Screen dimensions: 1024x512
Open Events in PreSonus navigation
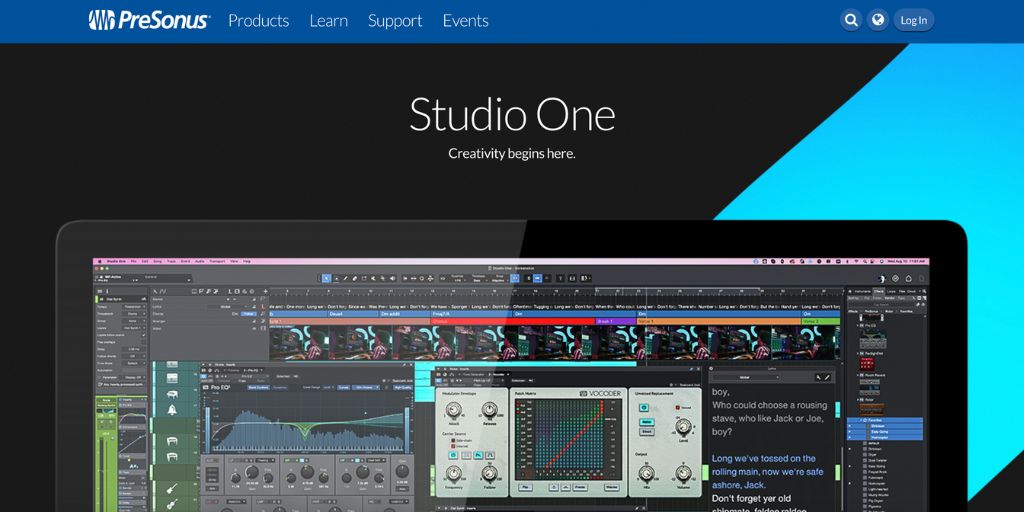coord(466,21)
